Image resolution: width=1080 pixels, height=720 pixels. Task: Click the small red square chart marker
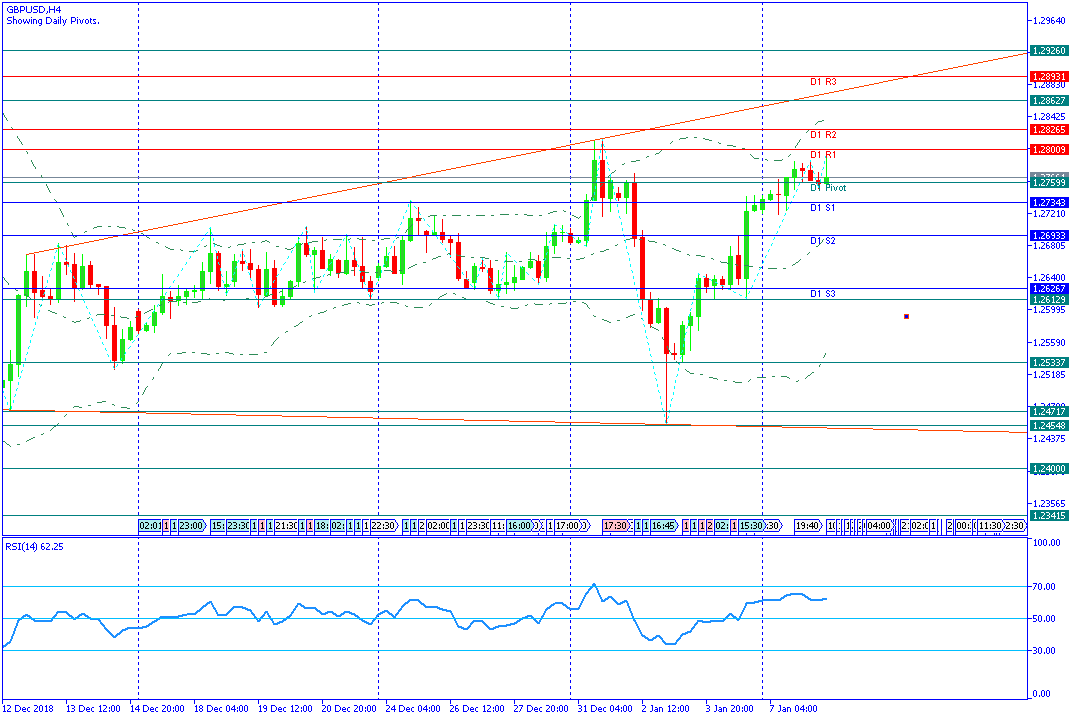point(906,317)
